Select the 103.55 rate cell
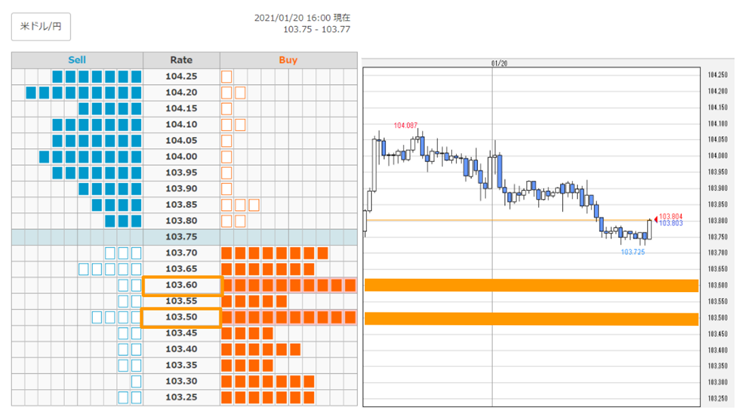The height and width of the screenshot is (416, 740). 181,301
